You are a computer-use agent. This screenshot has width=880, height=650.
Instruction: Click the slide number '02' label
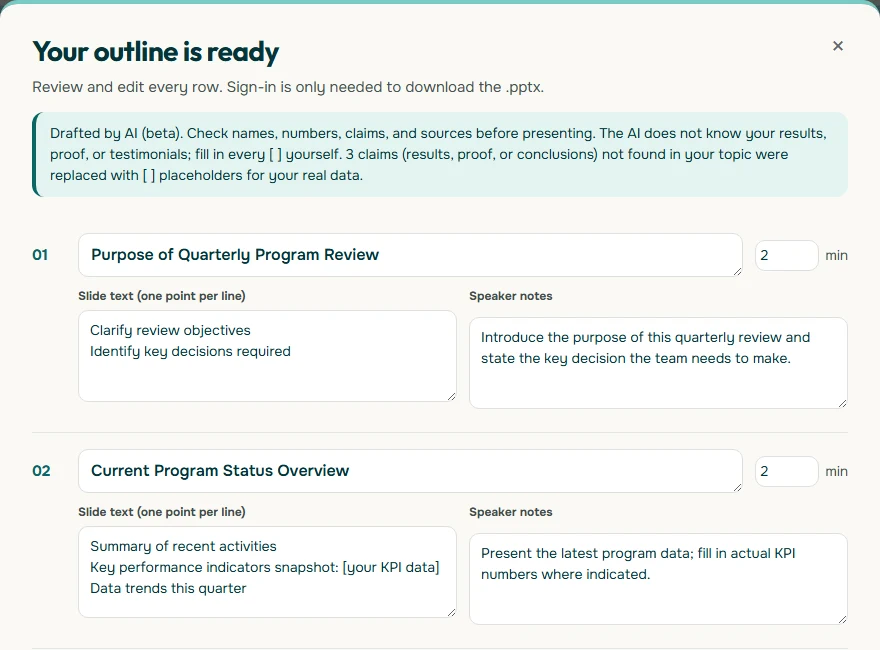coord(41,471)
